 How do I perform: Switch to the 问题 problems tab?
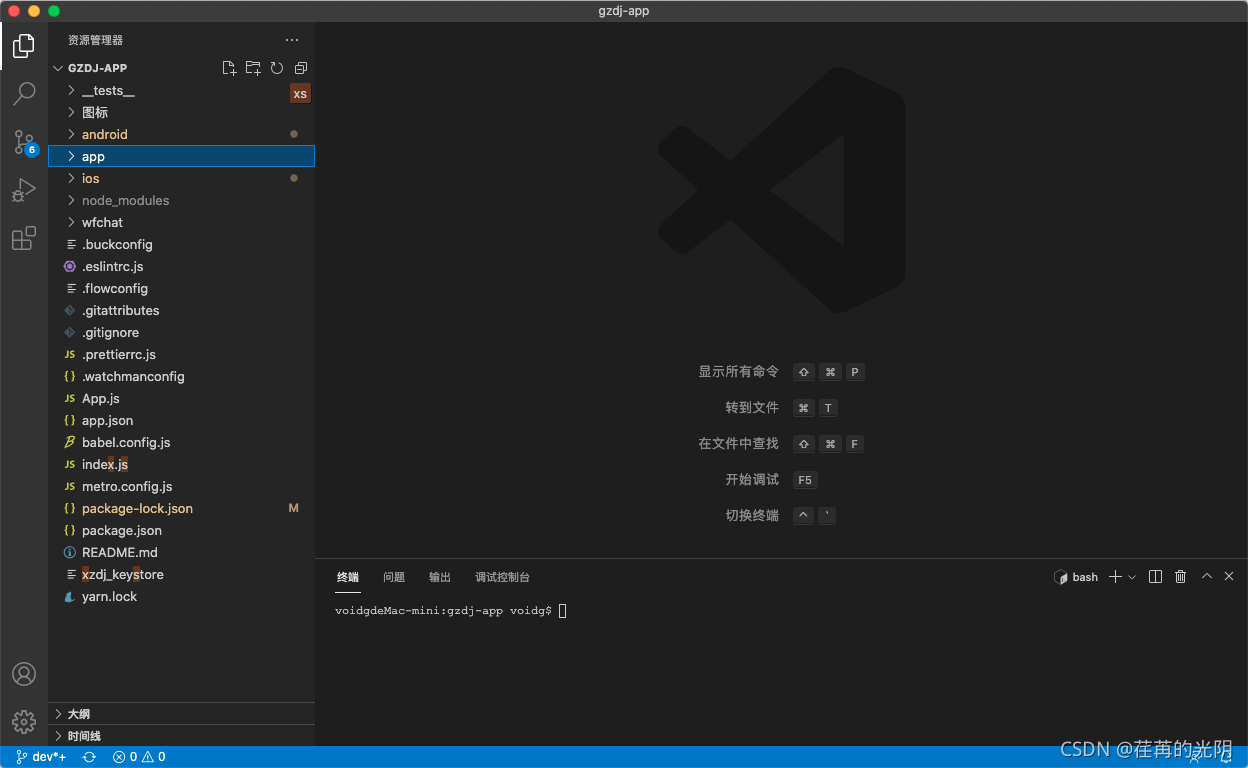[394, 577]
